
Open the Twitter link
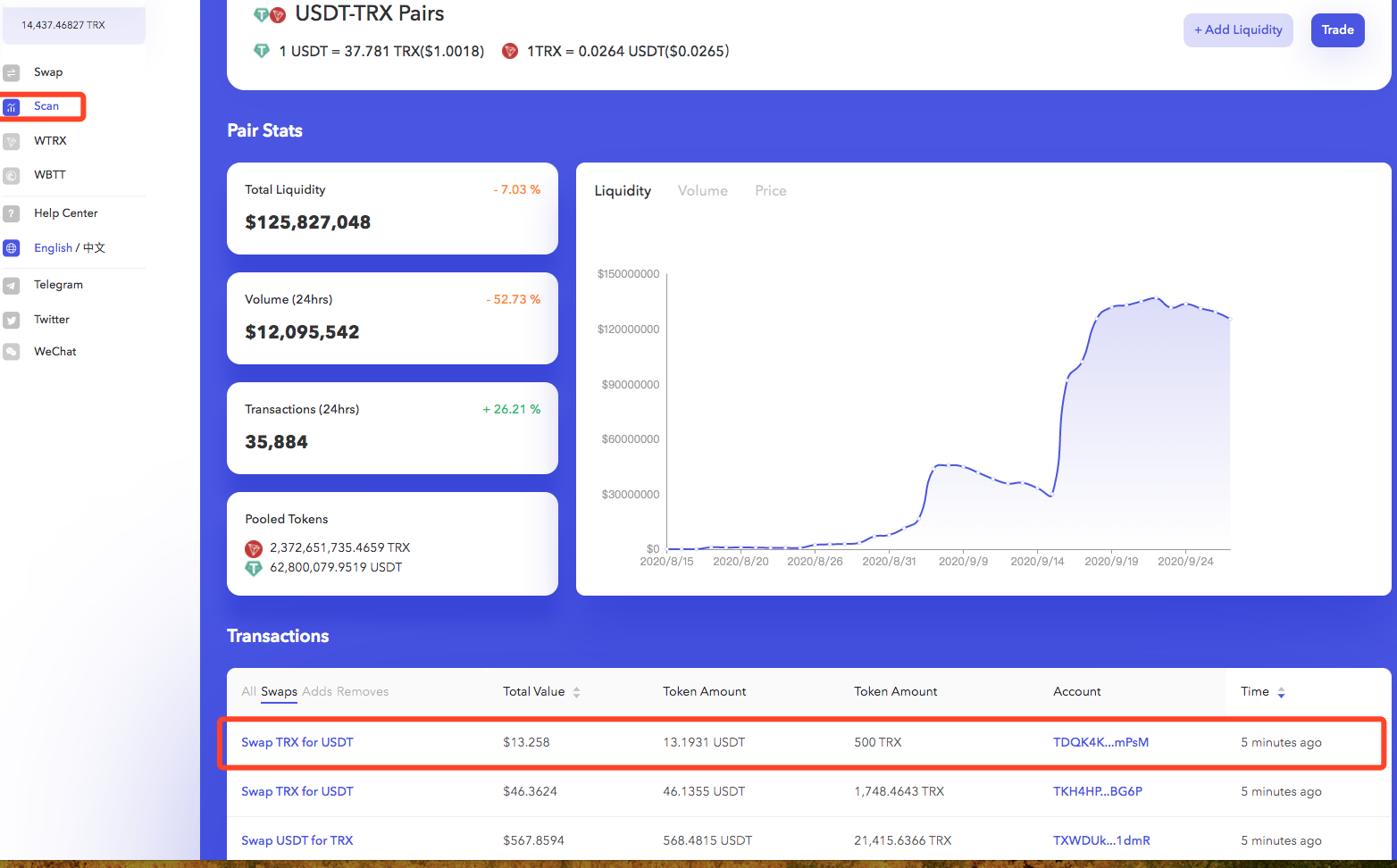[52, 320]
